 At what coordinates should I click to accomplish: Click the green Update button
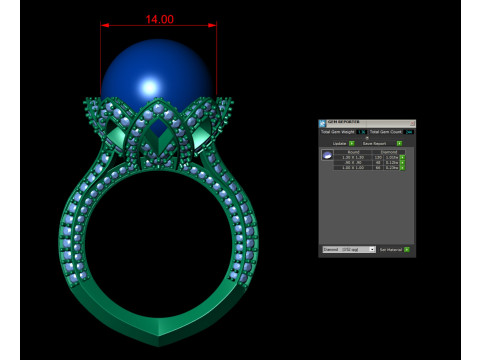point(352,143)
